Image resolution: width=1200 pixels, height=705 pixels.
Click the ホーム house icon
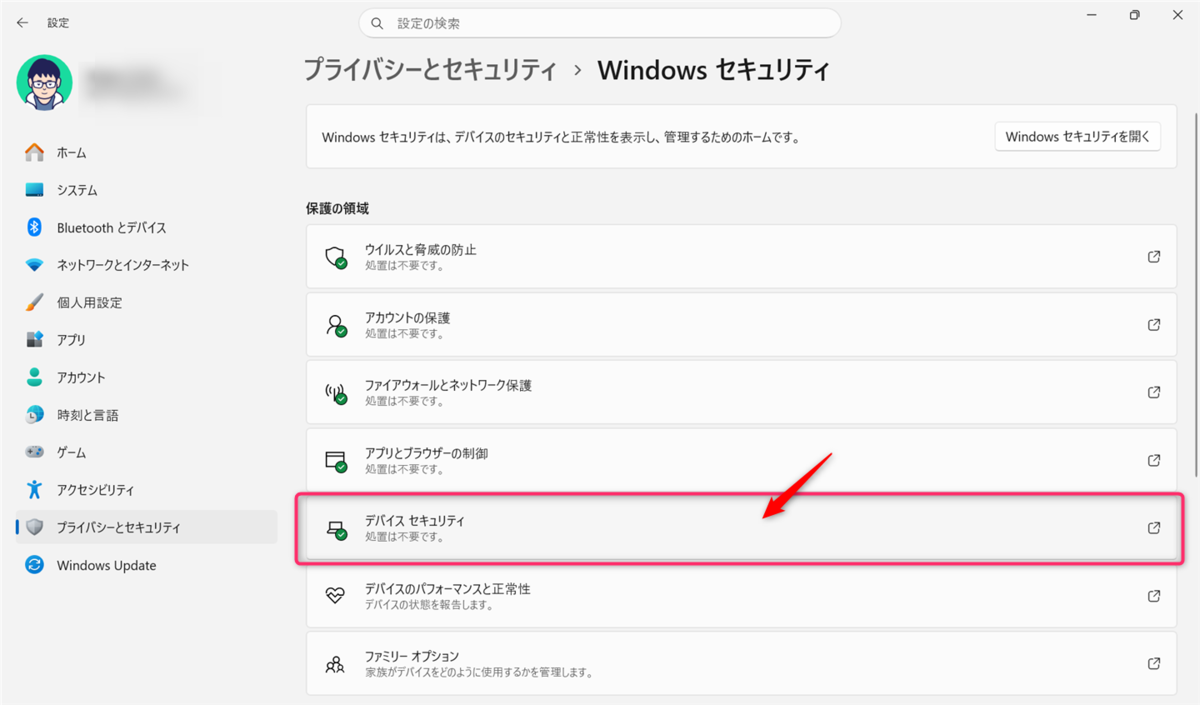(x=35, y=152)
